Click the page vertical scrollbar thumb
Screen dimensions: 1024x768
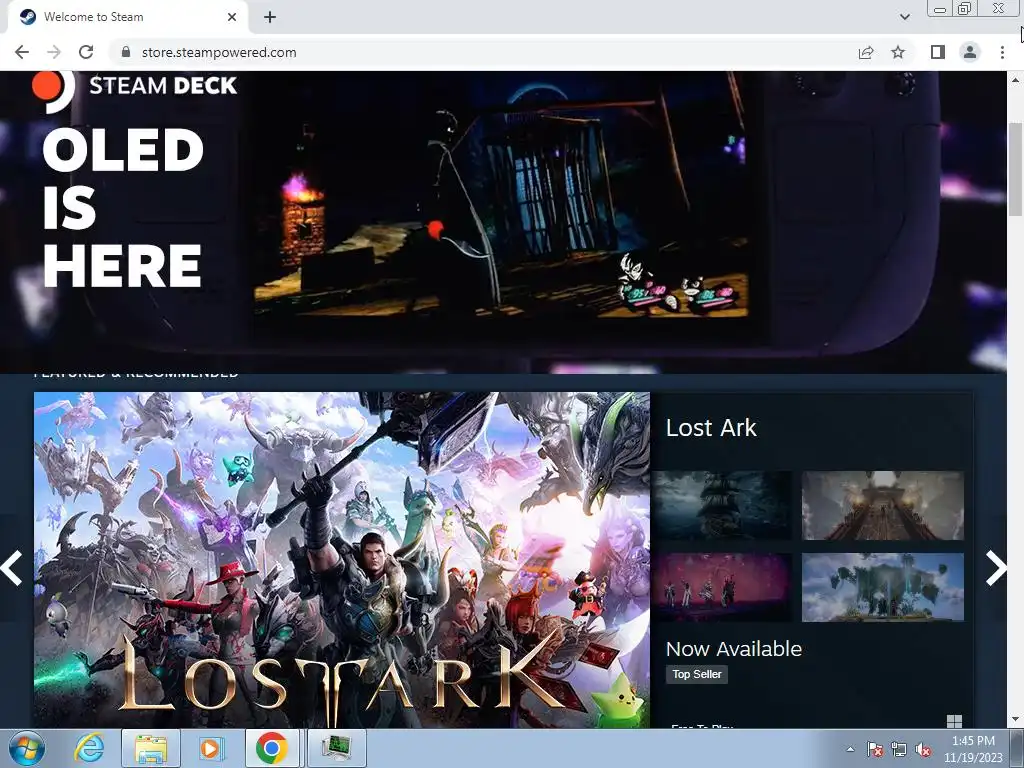1015,168
